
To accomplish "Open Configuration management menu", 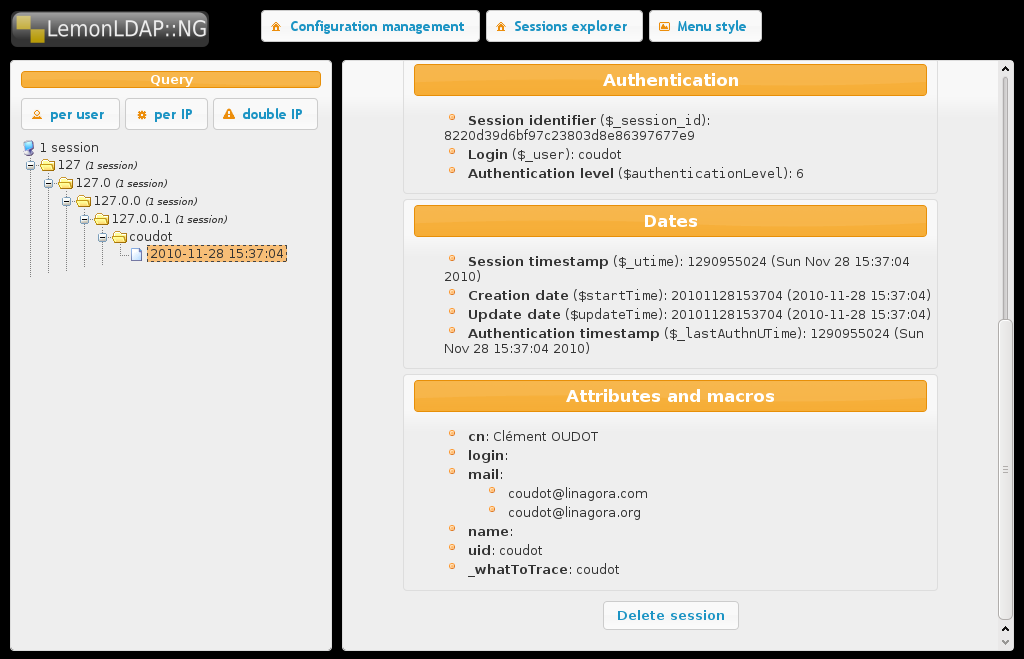I will click(370, 26).
